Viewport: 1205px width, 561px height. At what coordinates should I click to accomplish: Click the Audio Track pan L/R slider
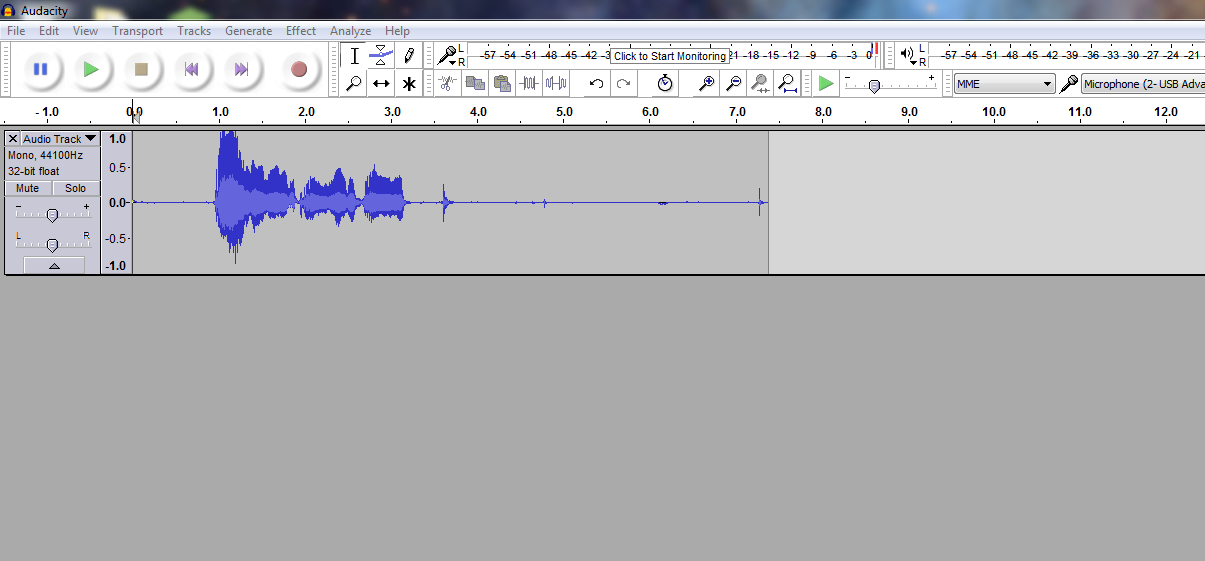pyautogui.click(x=52, y=243)
